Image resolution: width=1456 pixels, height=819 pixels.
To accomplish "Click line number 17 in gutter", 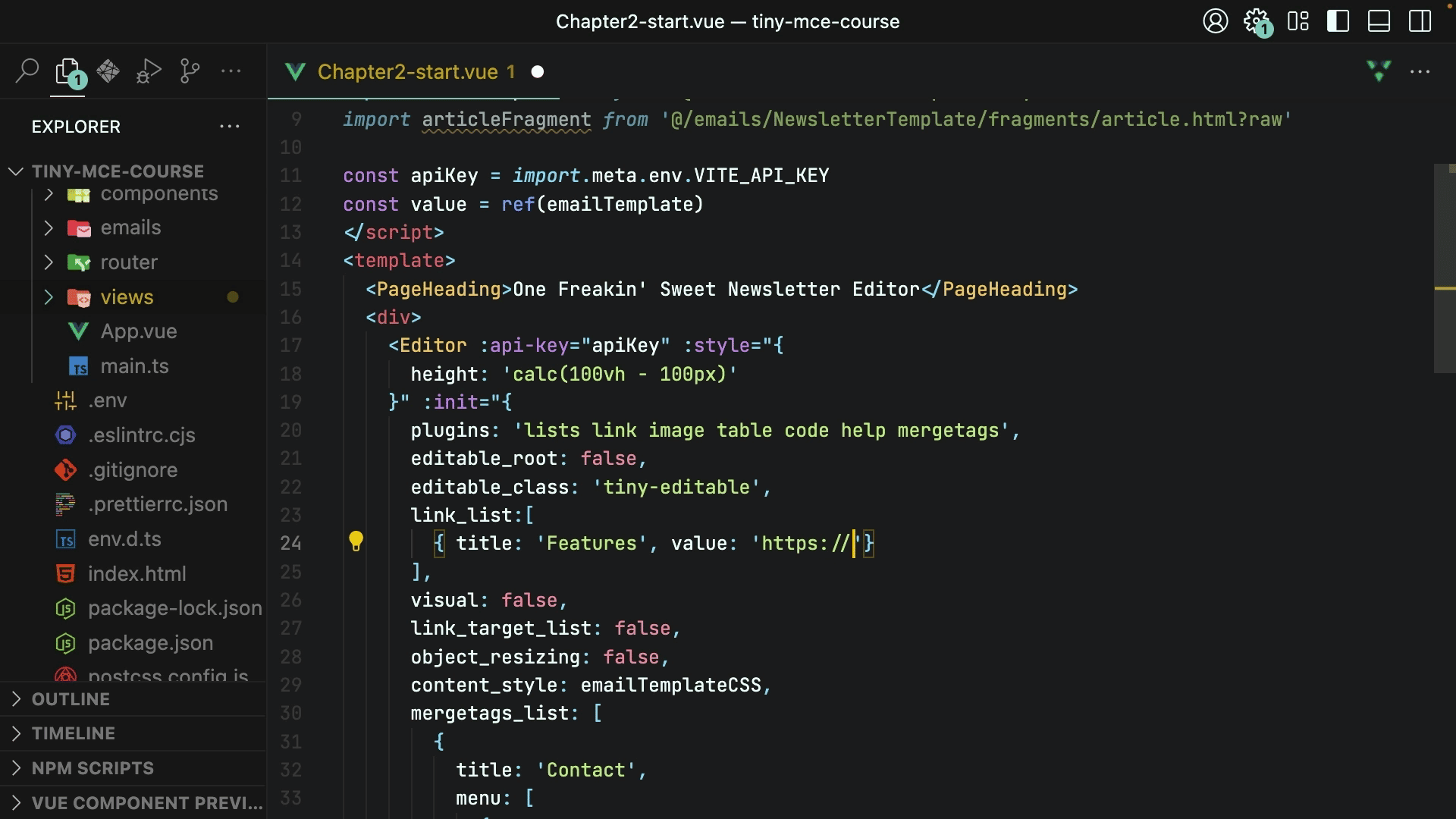I will click(291, 346).
